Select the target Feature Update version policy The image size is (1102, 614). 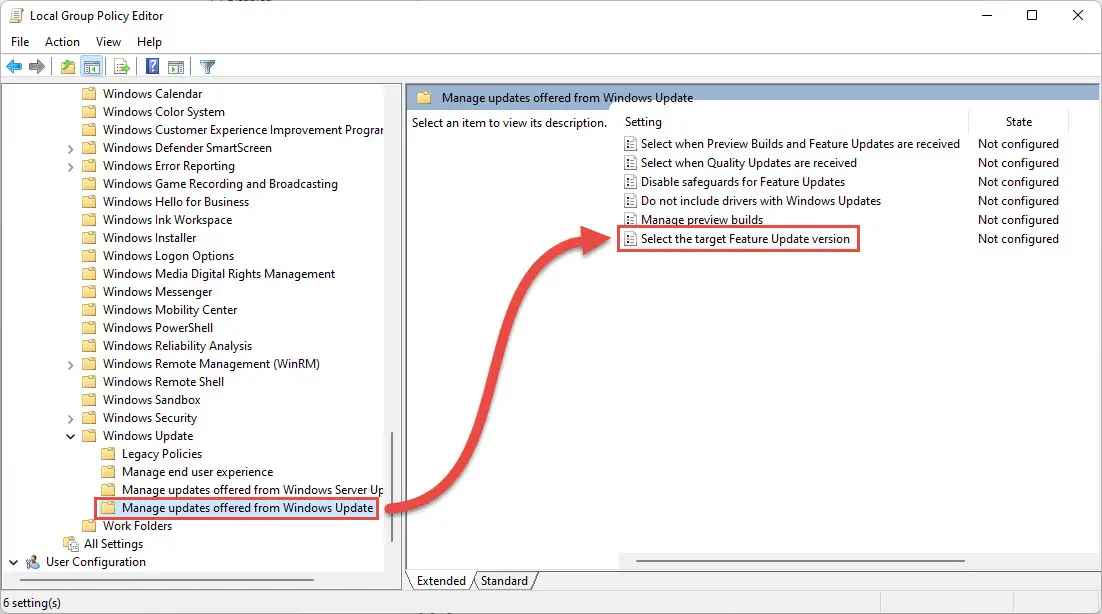tap(745, 239)
